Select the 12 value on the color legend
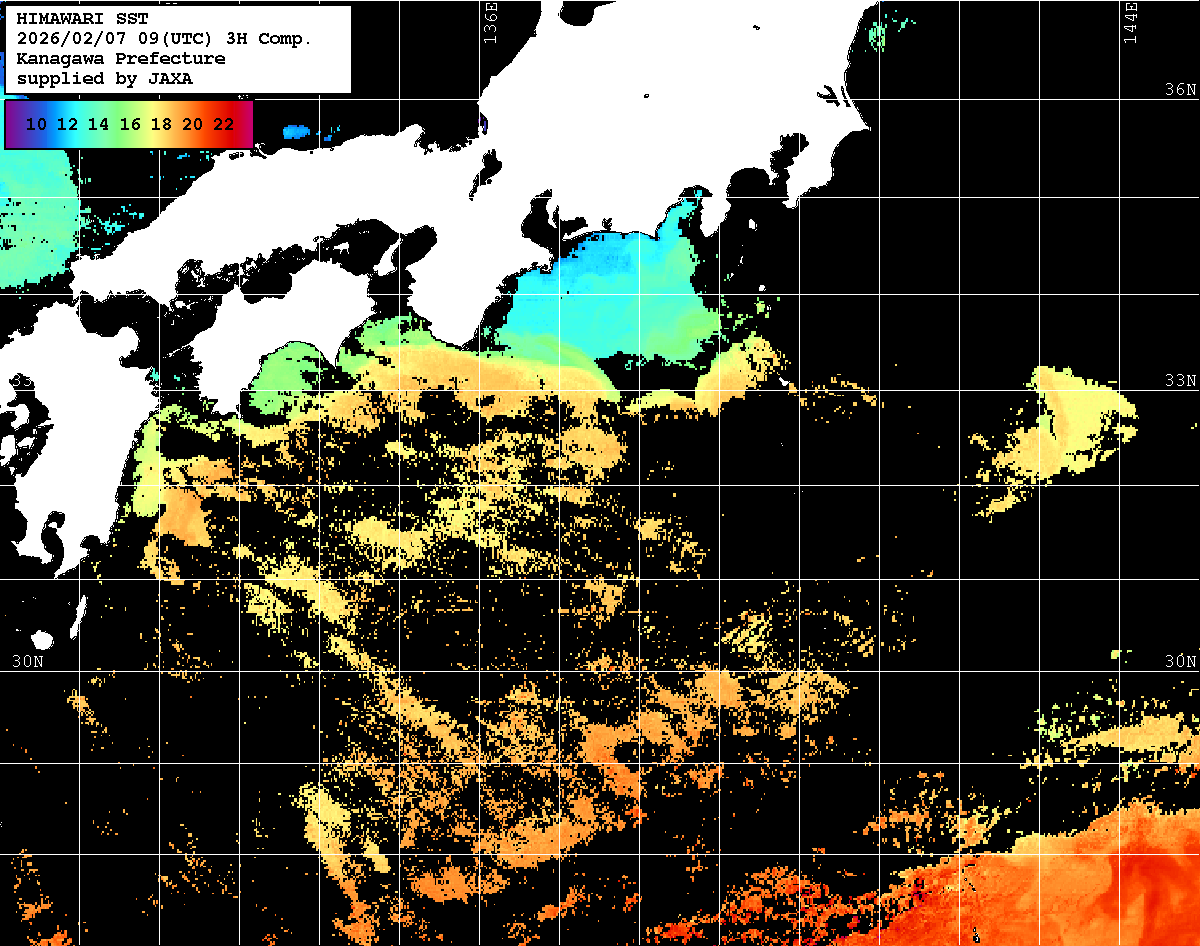 (x=67, y=124)
